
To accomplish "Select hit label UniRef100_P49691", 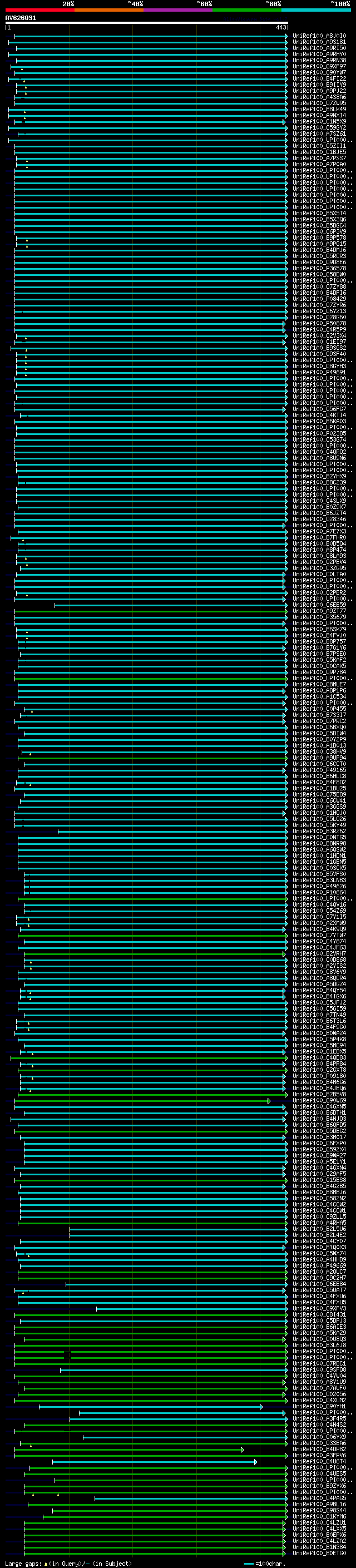I will click(319, 373).
